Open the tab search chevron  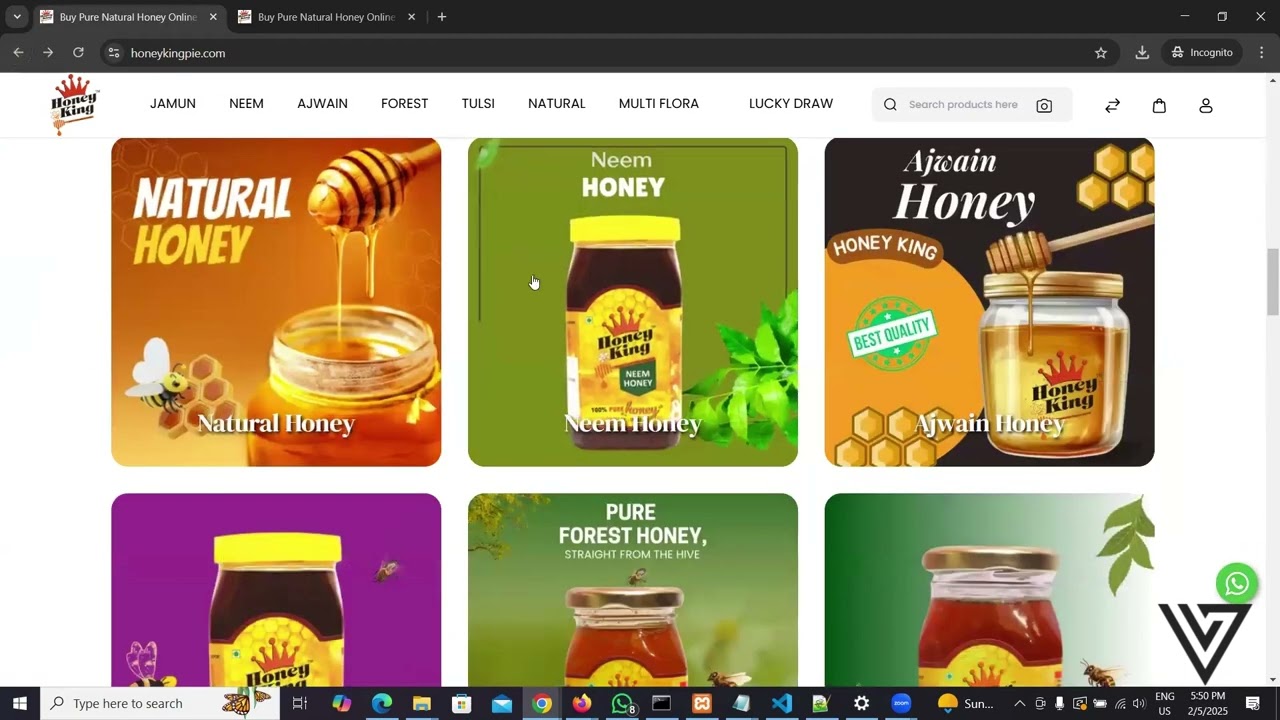16,17
